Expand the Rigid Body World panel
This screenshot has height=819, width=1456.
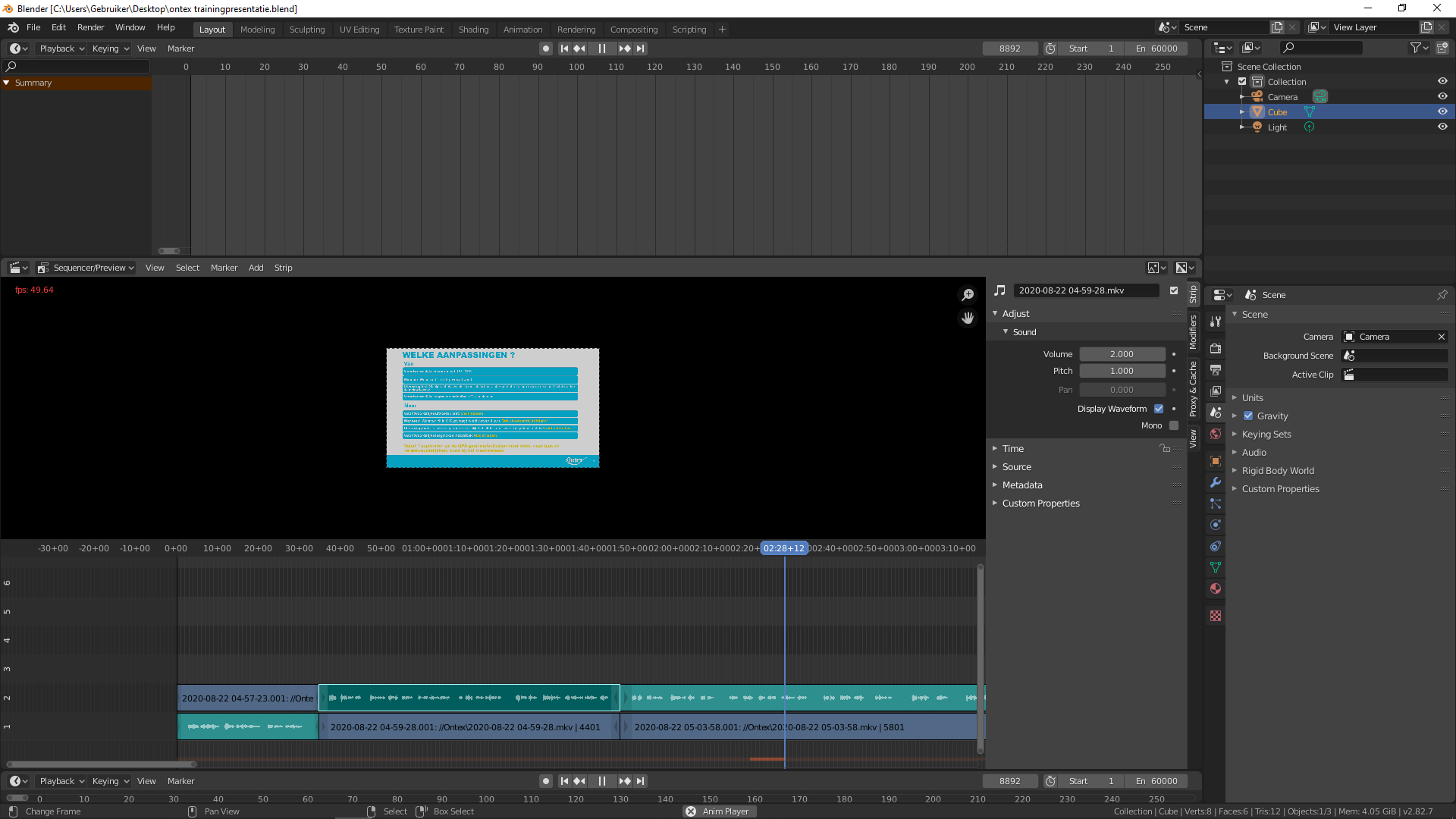(1278, 470)
